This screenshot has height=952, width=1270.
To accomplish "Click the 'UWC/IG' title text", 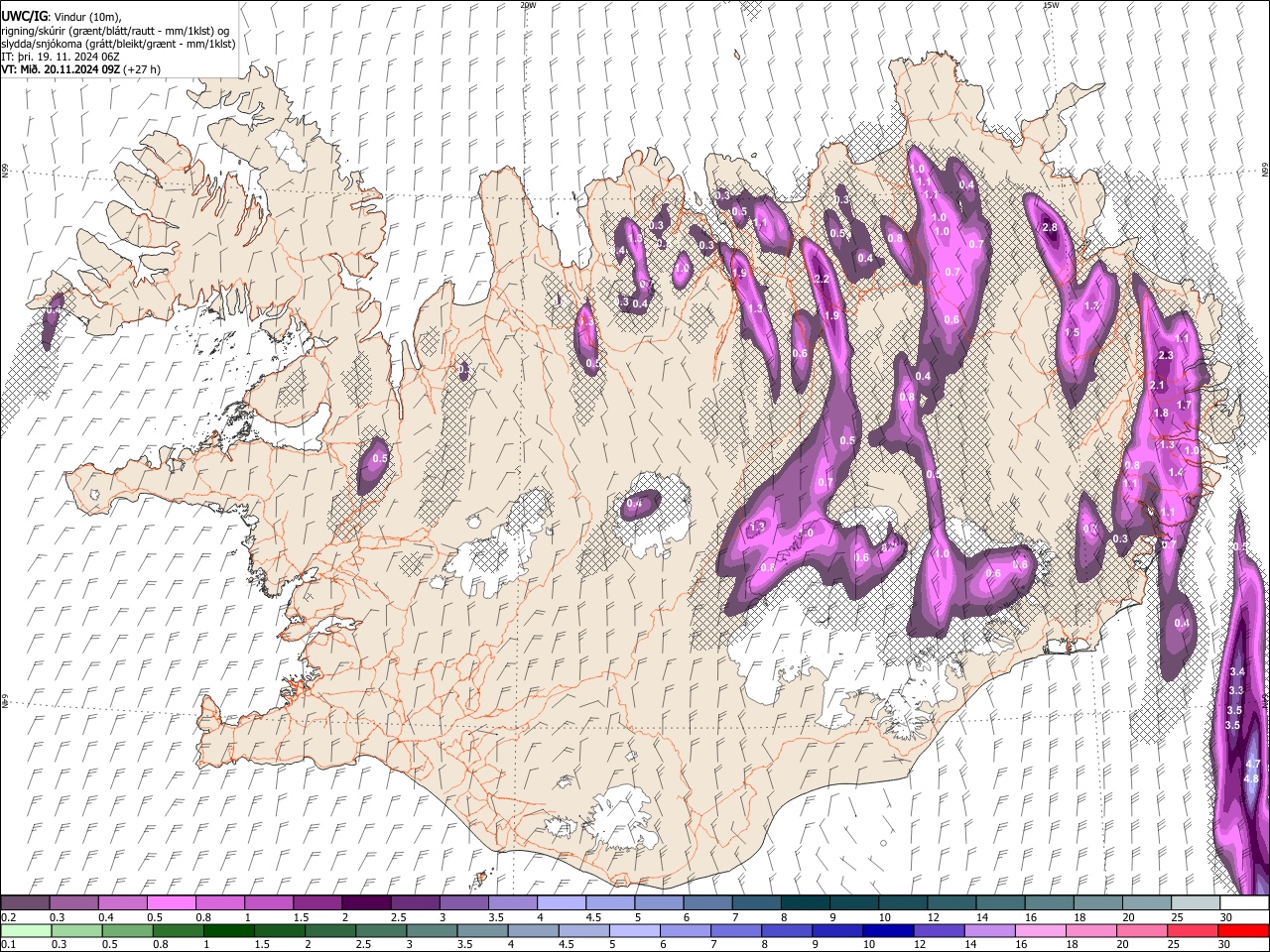I will (x=24, y=16).
